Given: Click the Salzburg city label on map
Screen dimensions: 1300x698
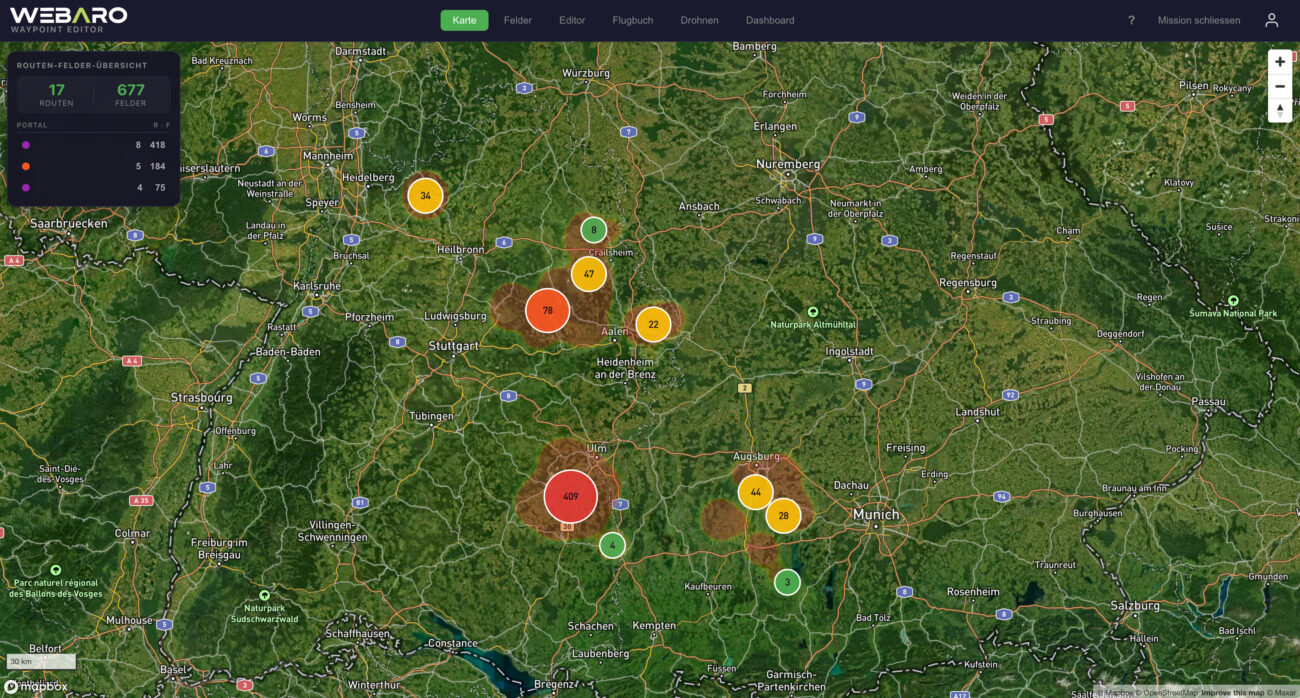Looking at the screenshot, I should (x=1135, y=605).
